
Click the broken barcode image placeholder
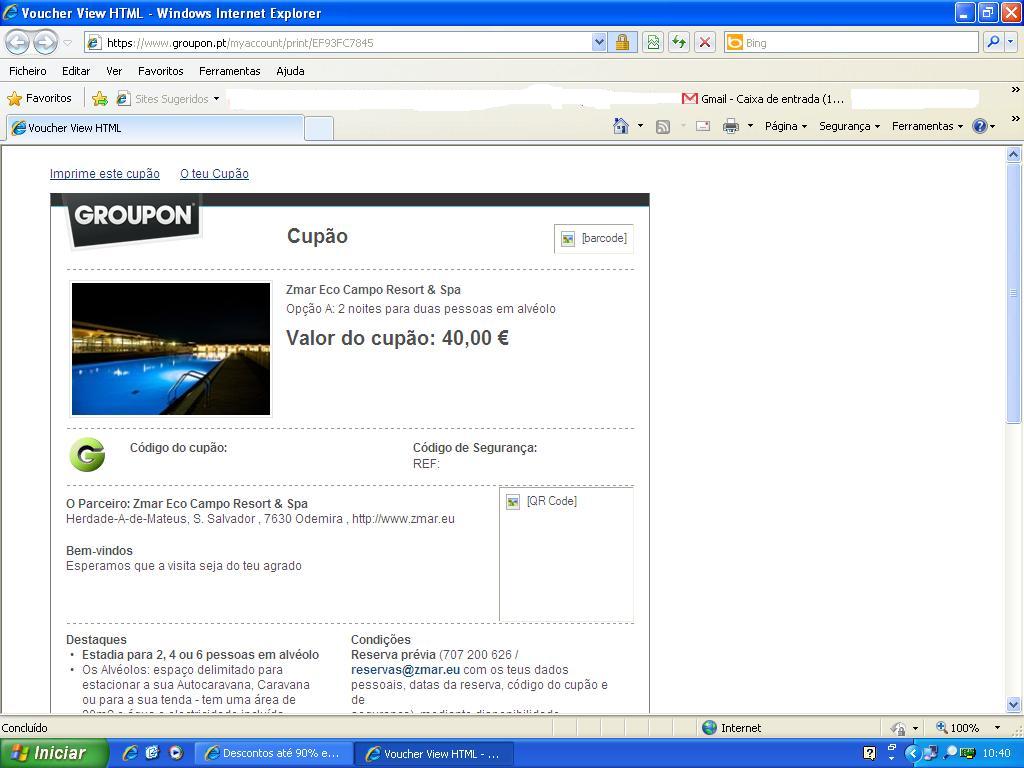[594, 238]
